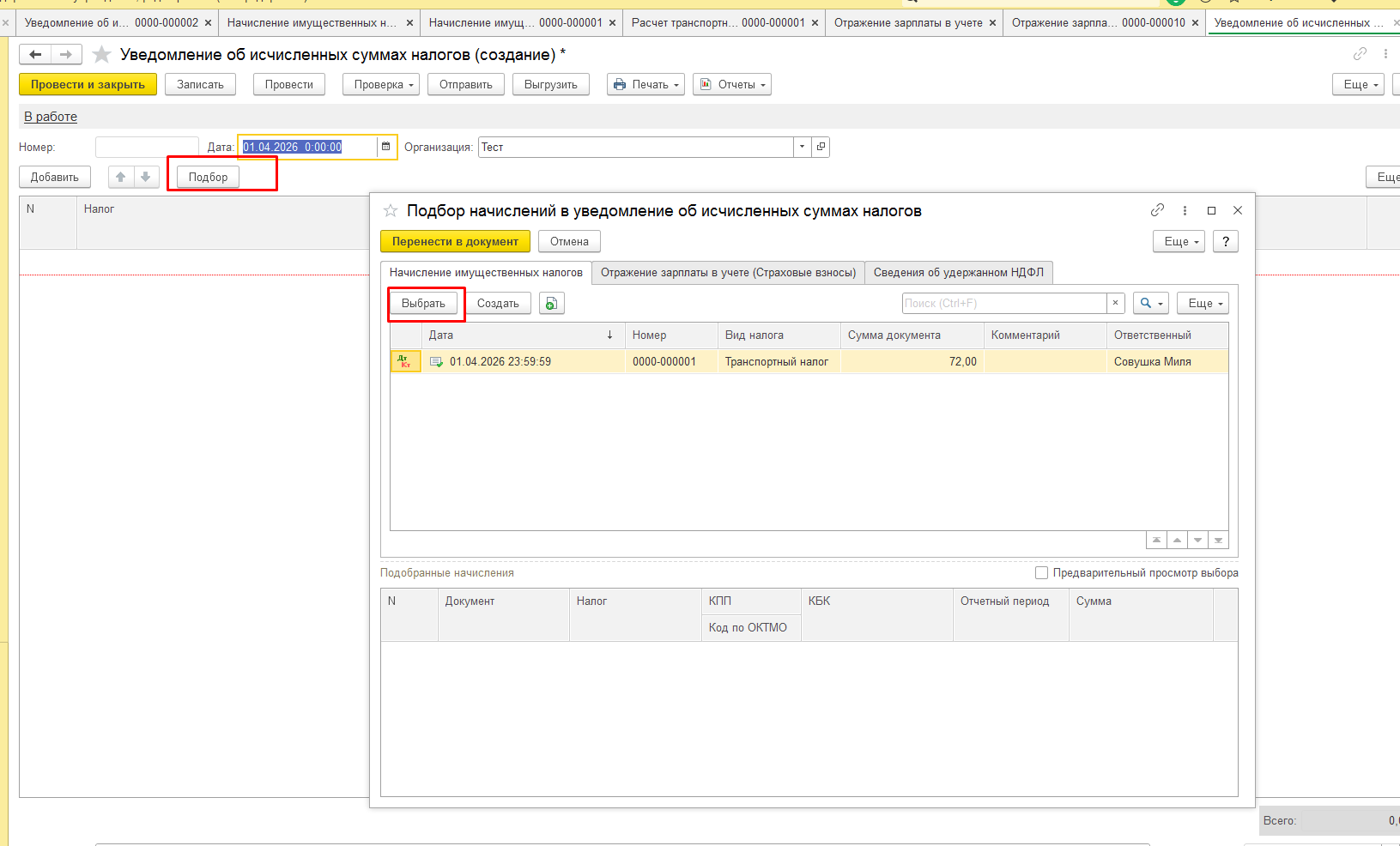Close the Отражение зарпла... 0000-000010 tab
This screenshot has width=1400, height=846.
(1195, 23)
